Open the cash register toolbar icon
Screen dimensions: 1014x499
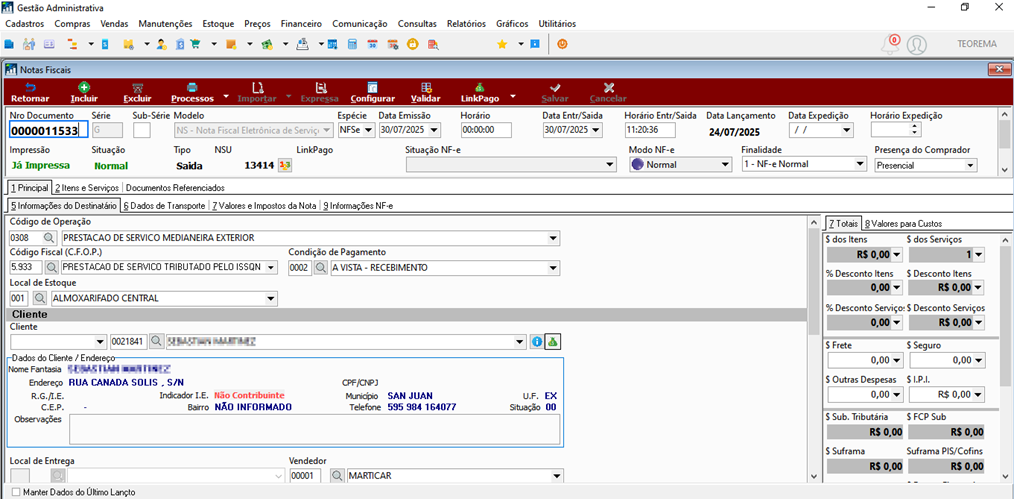302,45
